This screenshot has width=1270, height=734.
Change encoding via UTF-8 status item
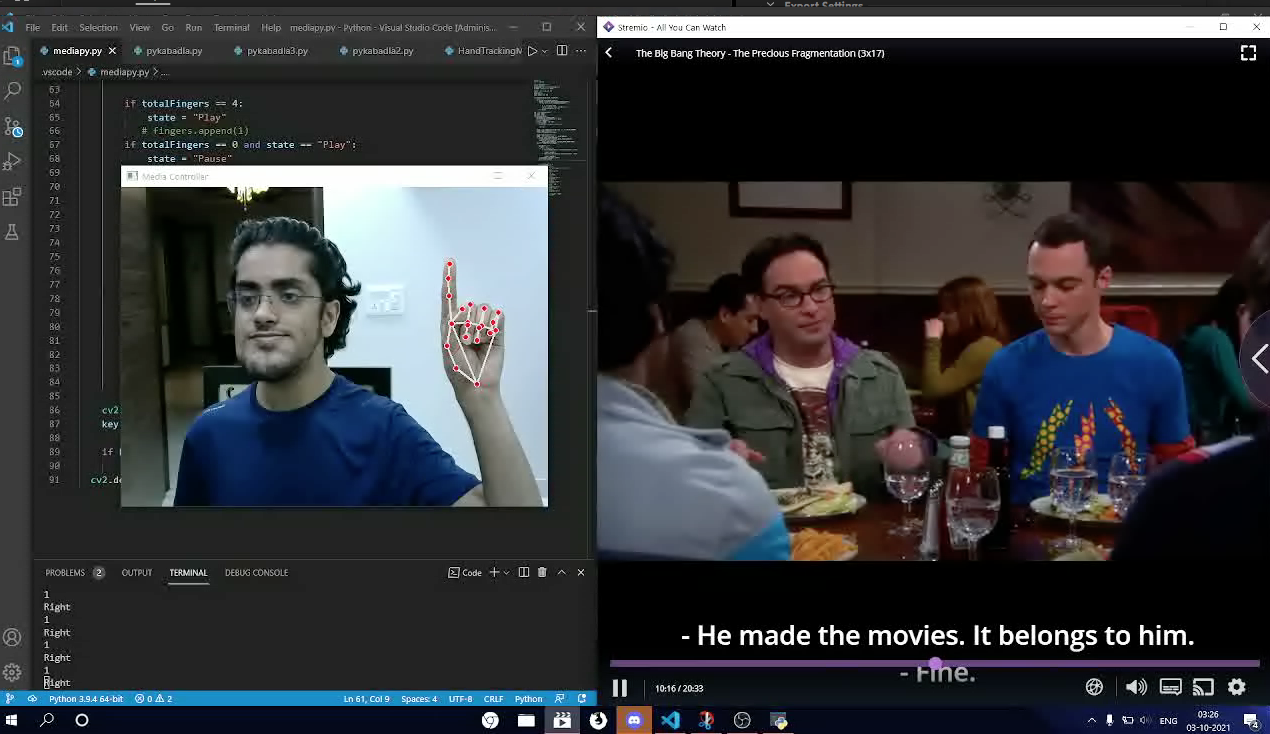point(460,699)
